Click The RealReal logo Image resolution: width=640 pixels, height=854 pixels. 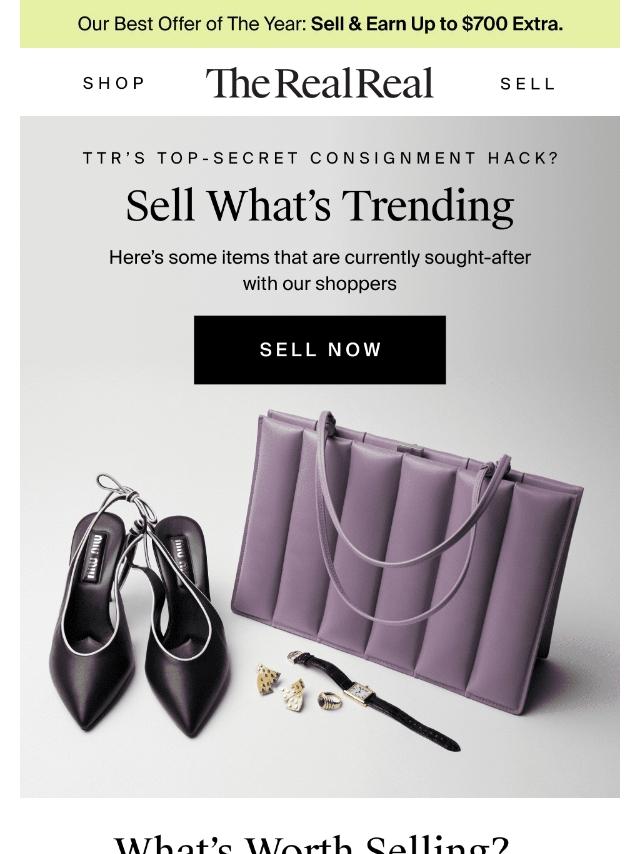pos(319,83)
